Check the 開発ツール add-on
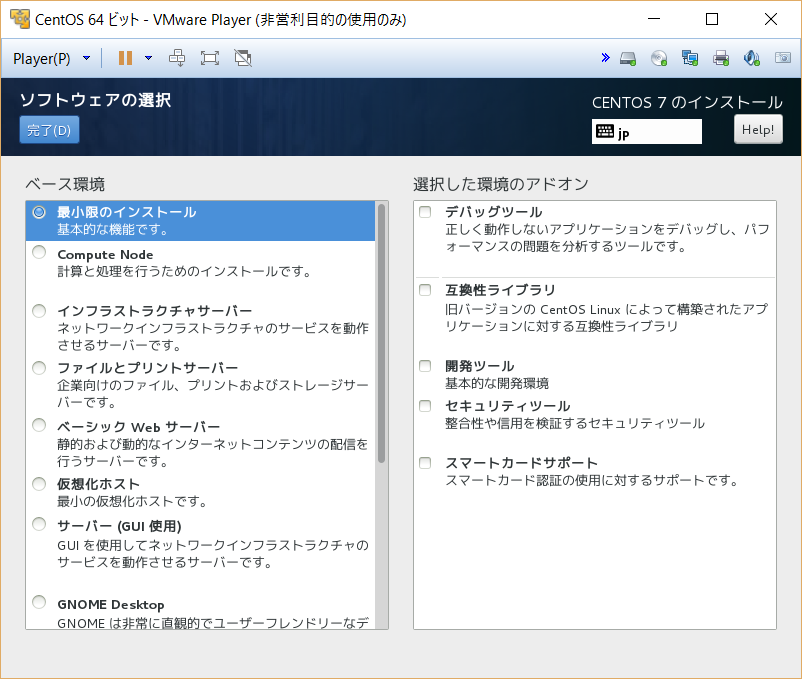 coord(424,364)
